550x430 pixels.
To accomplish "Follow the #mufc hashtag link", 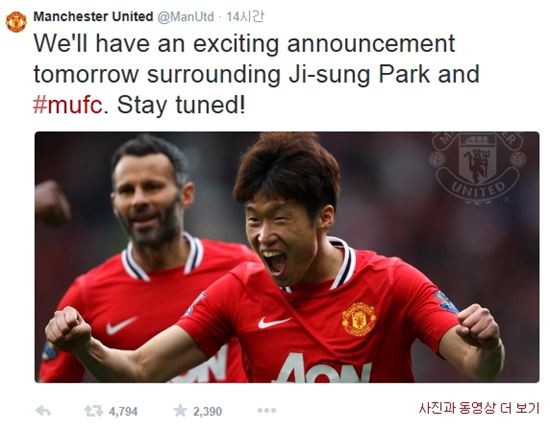I will coord(68,105).
